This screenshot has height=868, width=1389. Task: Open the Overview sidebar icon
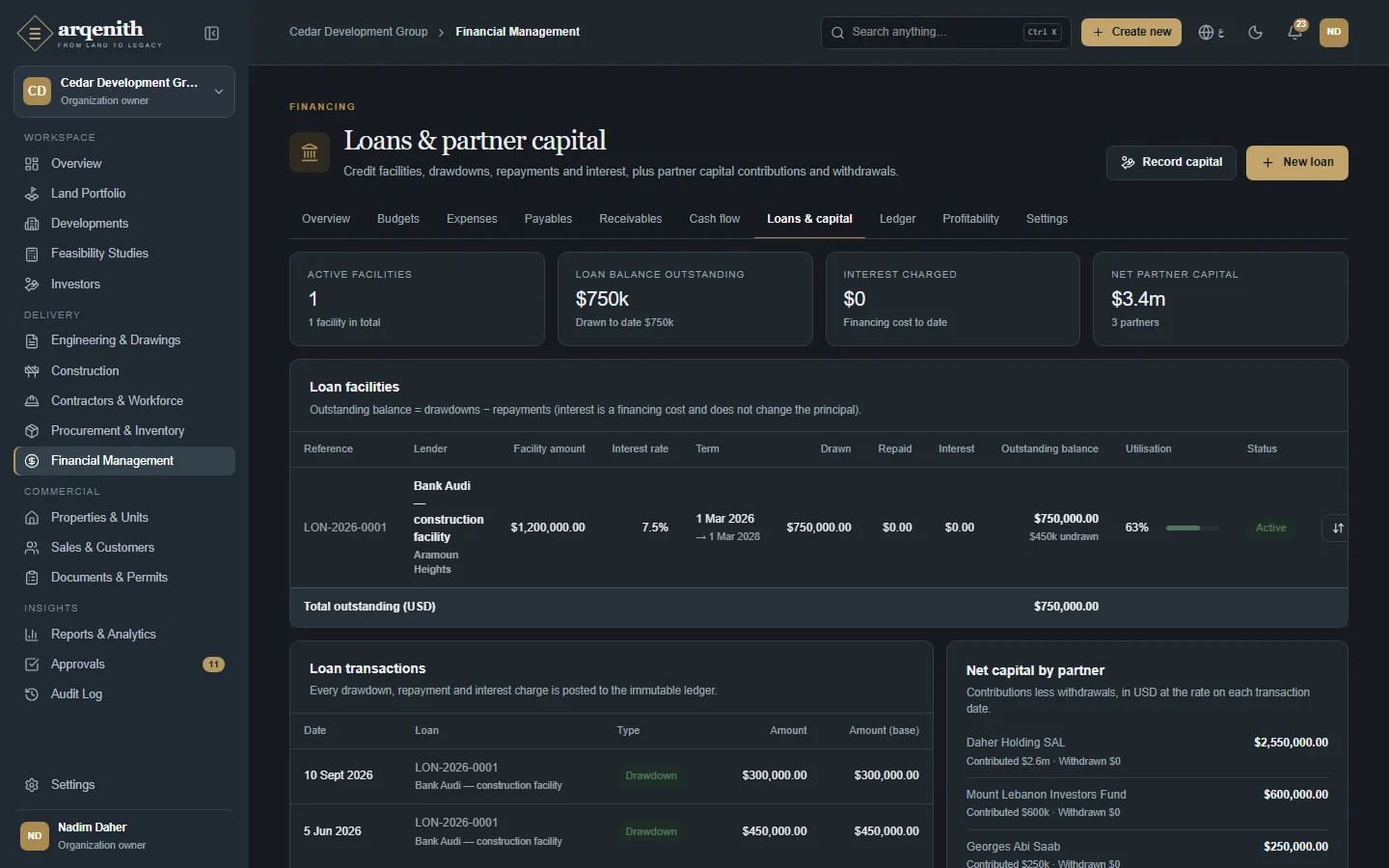(x=32, y=164)
